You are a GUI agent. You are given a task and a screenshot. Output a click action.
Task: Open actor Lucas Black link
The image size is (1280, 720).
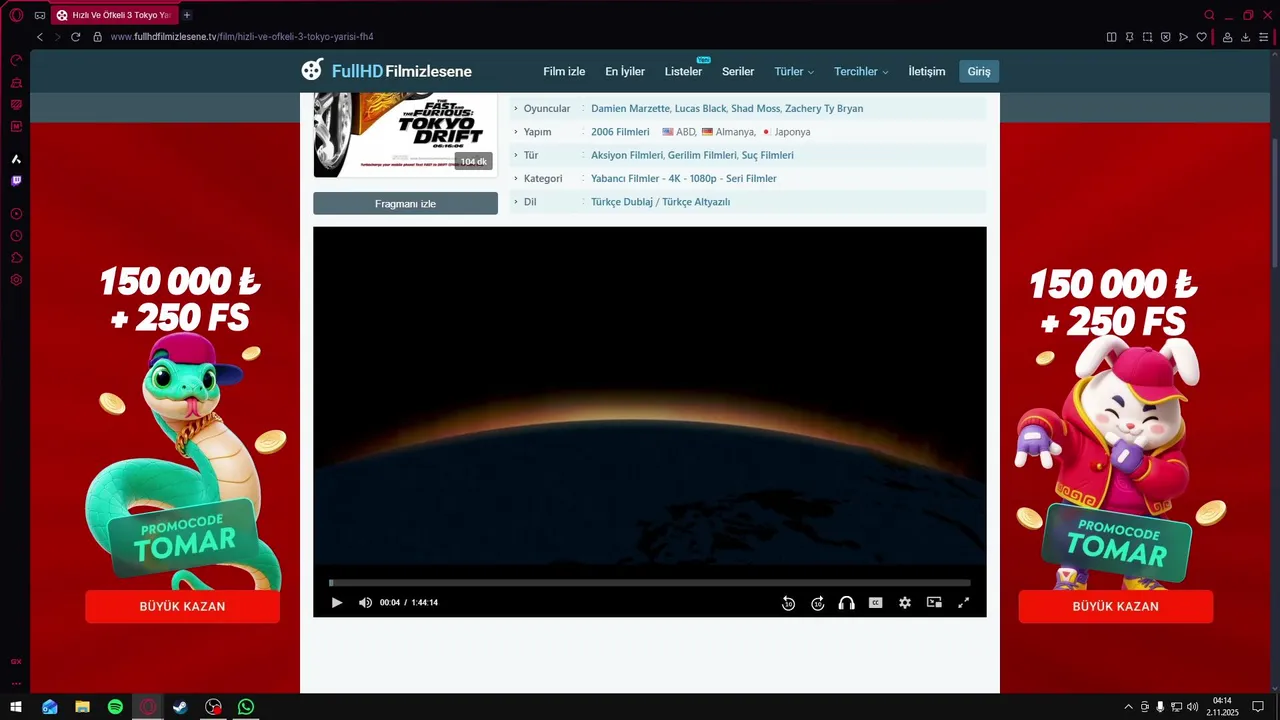click(x=700, y=108)
